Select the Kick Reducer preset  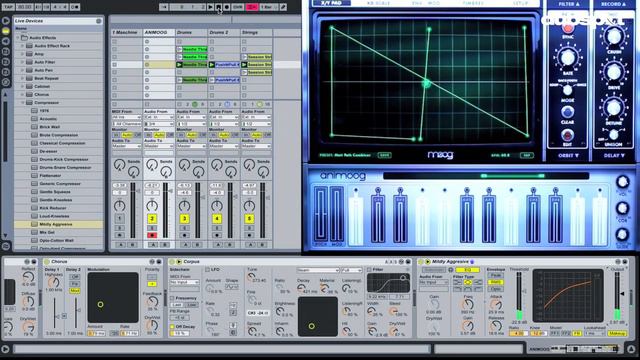coord(53,208)
